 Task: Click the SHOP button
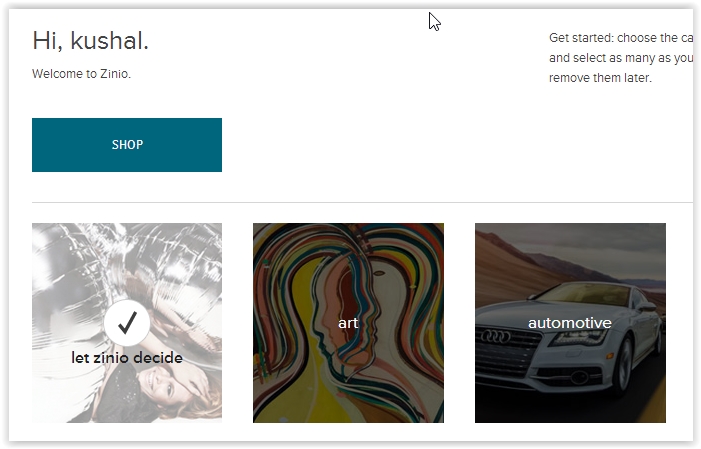(127, 145)
